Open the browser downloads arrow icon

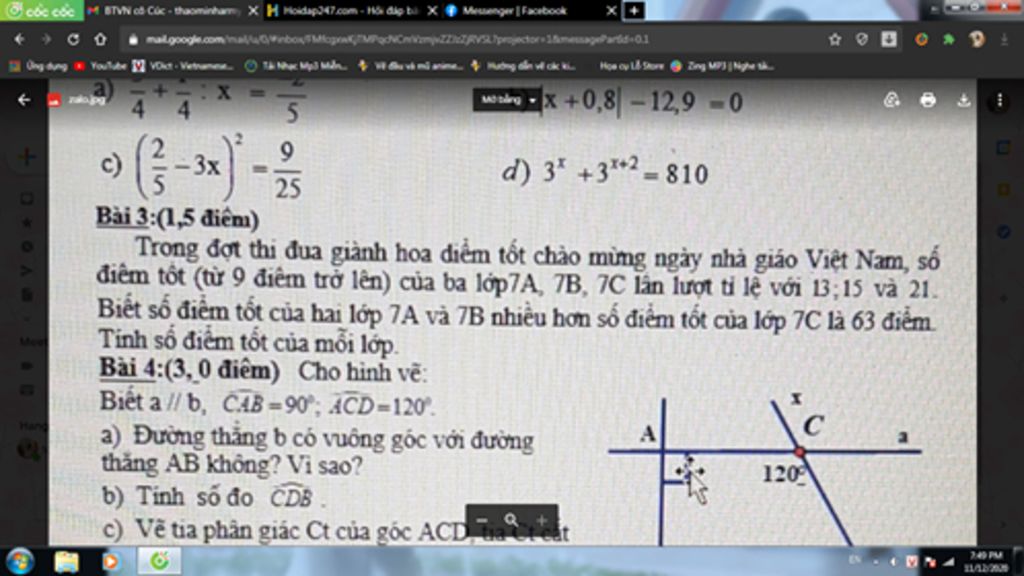pyautogui.click(x=889, y=39)
